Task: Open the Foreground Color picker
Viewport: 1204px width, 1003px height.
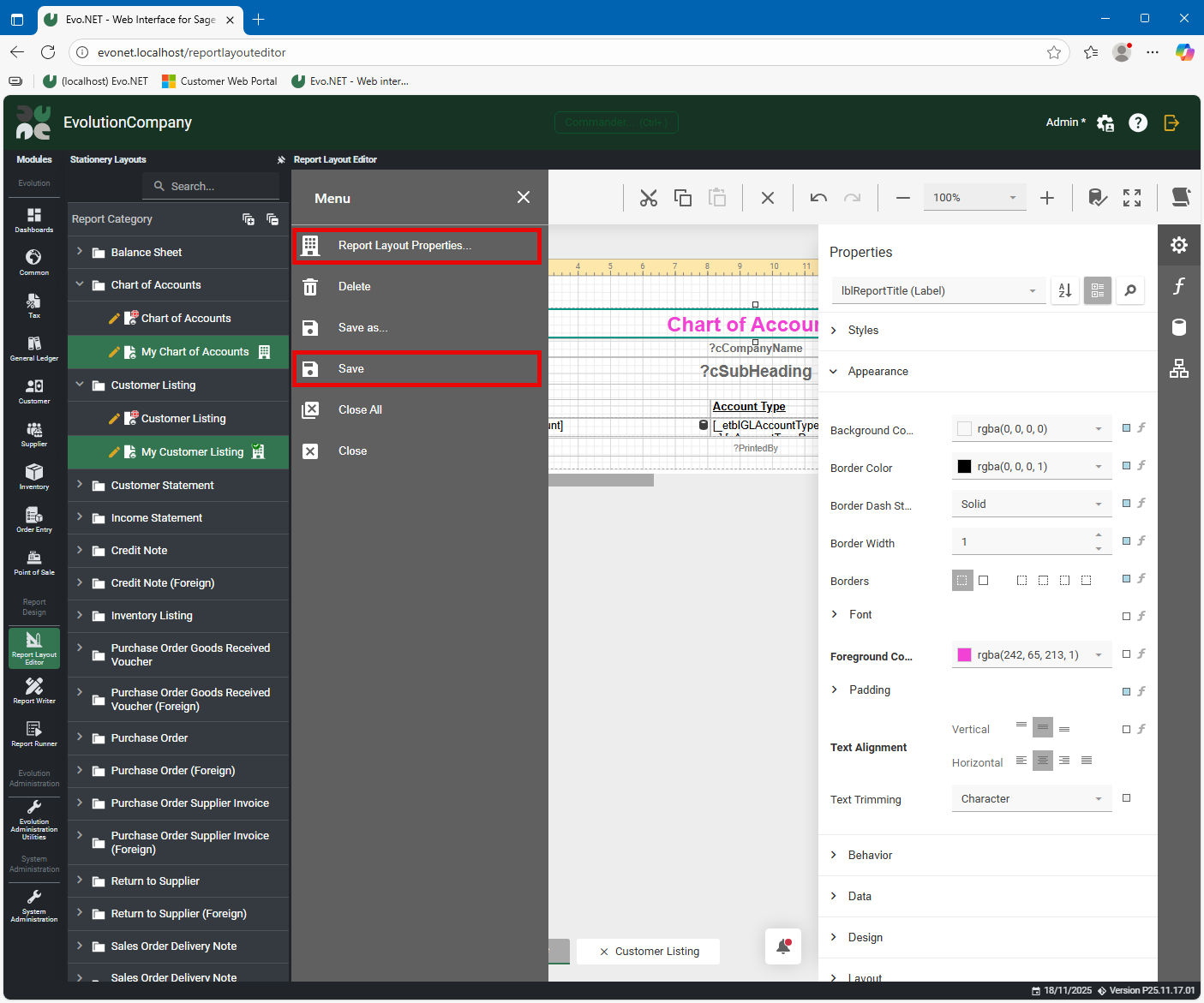Action: point(1031,654)
